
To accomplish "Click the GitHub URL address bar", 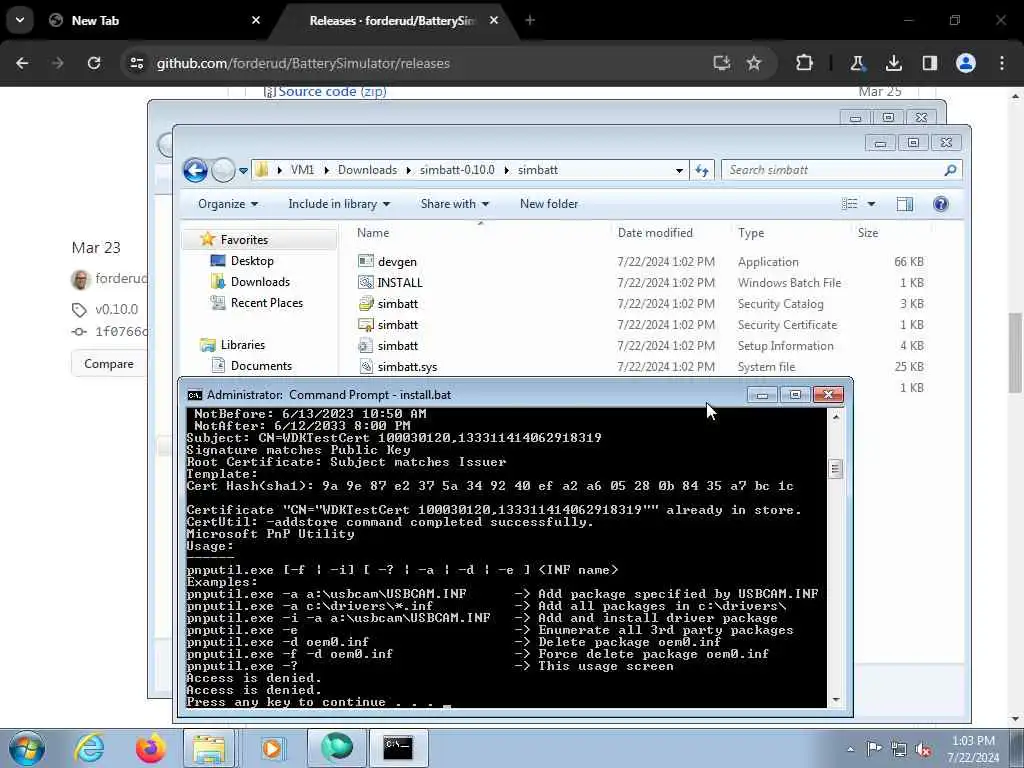I will click(x=418, y=63).
